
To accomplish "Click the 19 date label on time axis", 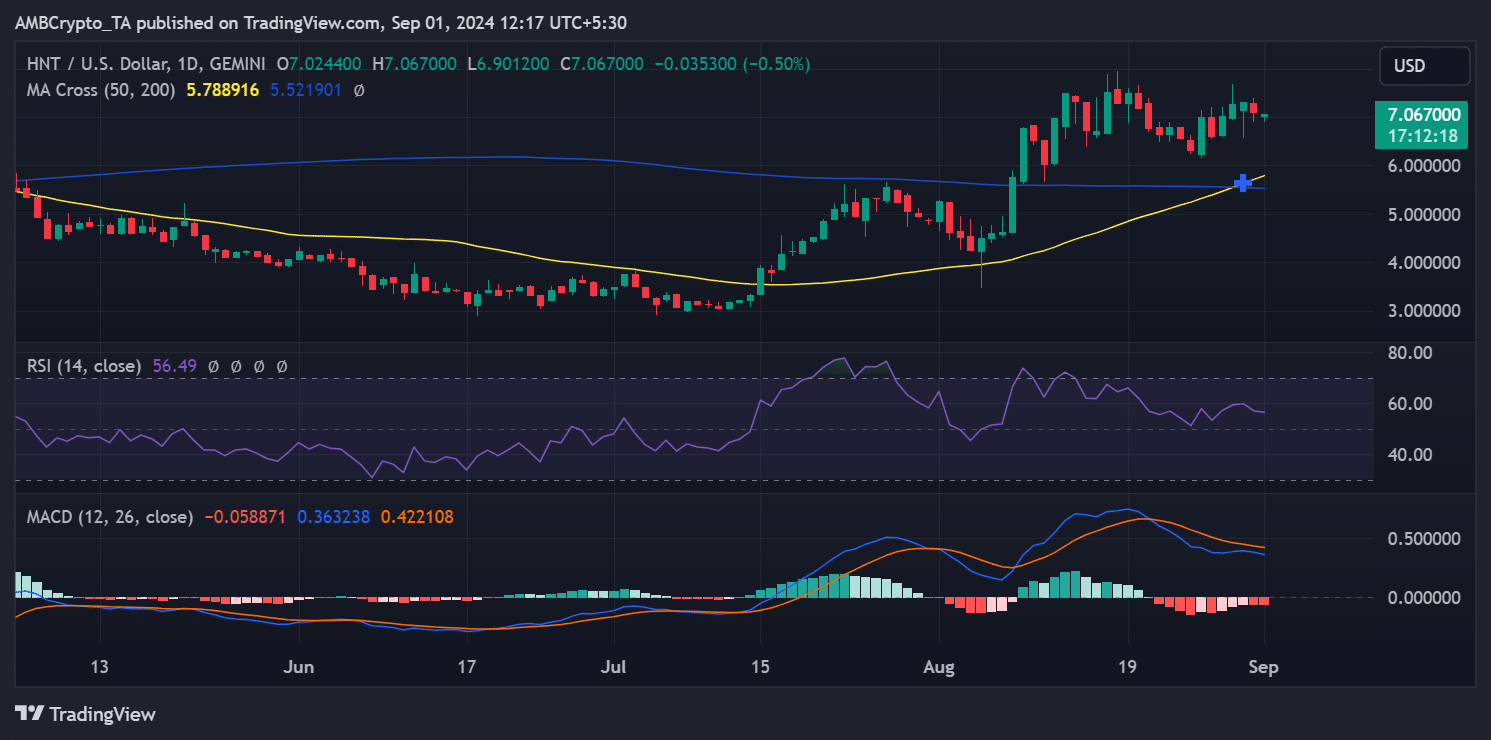I will (x=1129, y=666).
